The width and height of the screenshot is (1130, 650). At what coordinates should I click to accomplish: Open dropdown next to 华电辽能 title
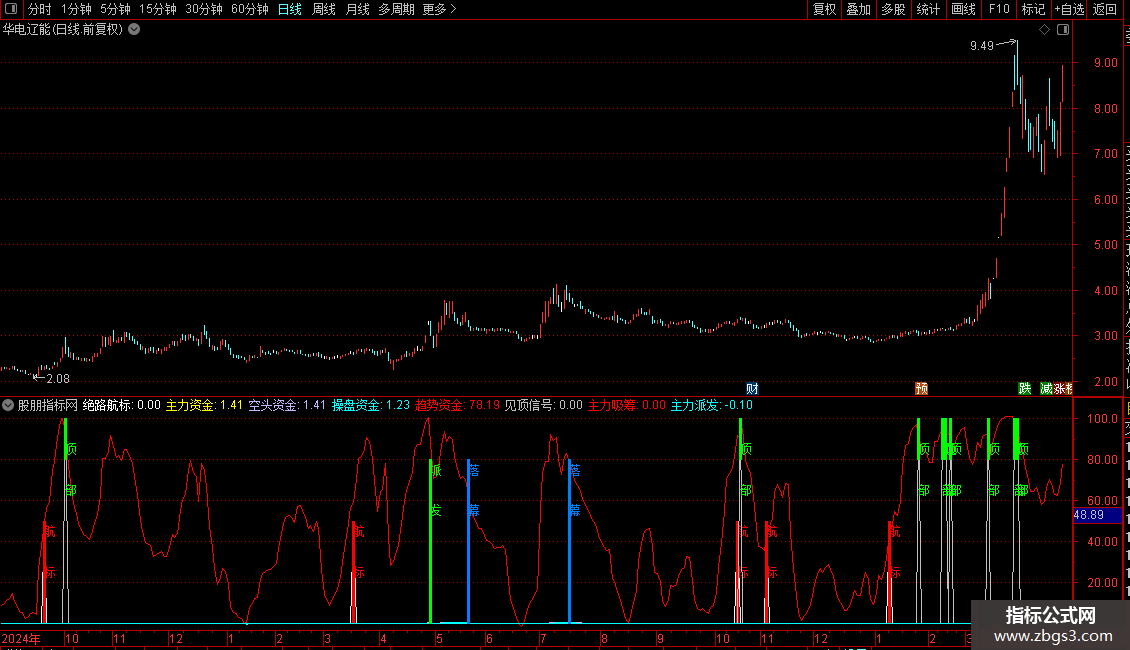point(134,30)
